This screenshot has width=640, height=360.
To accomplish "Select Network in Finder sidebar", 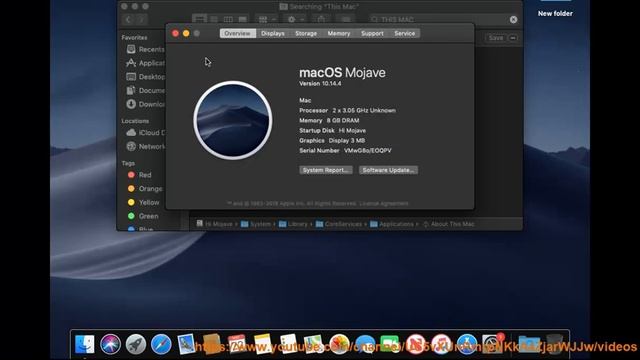I will [145, 146].
